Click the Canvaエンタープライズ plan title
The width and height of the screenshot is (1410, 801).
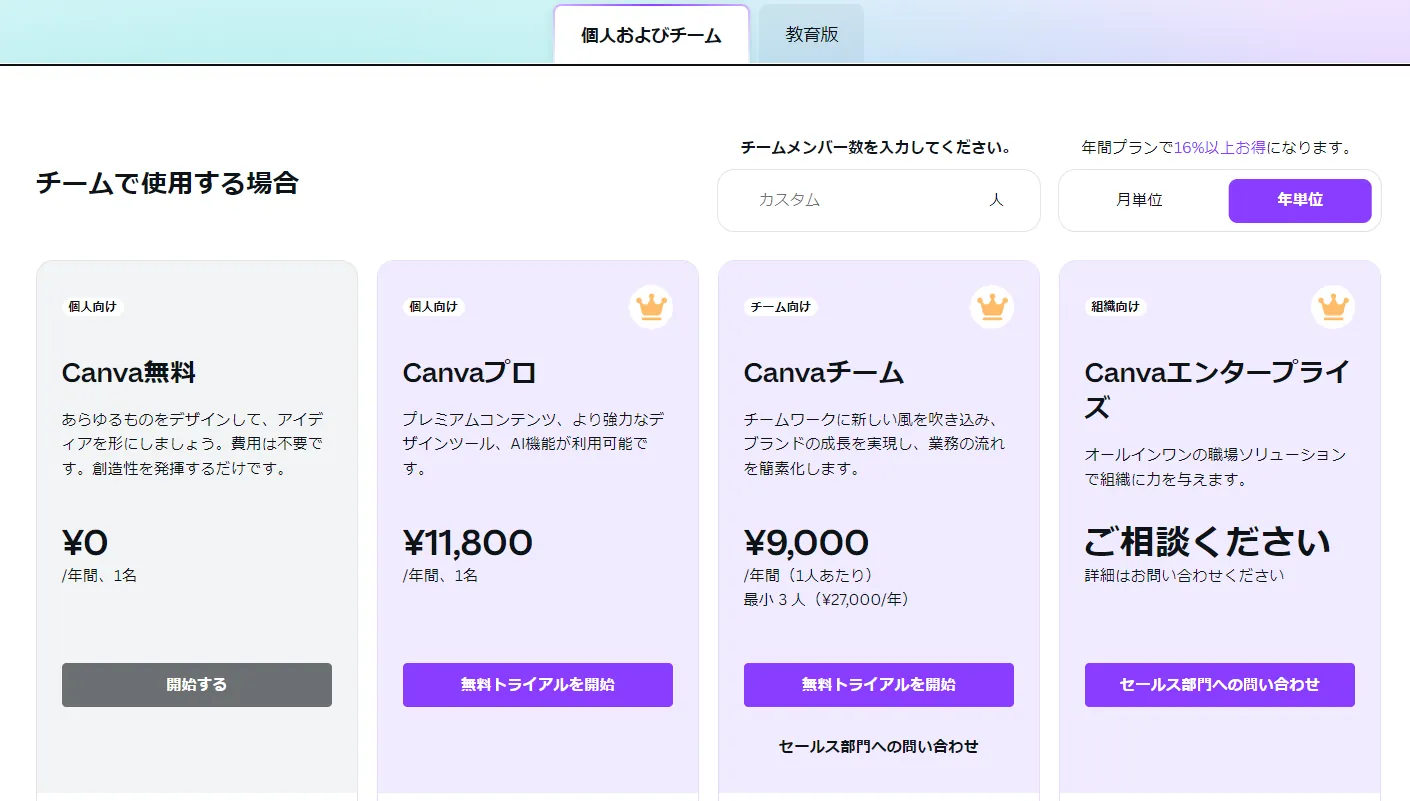1217,390
